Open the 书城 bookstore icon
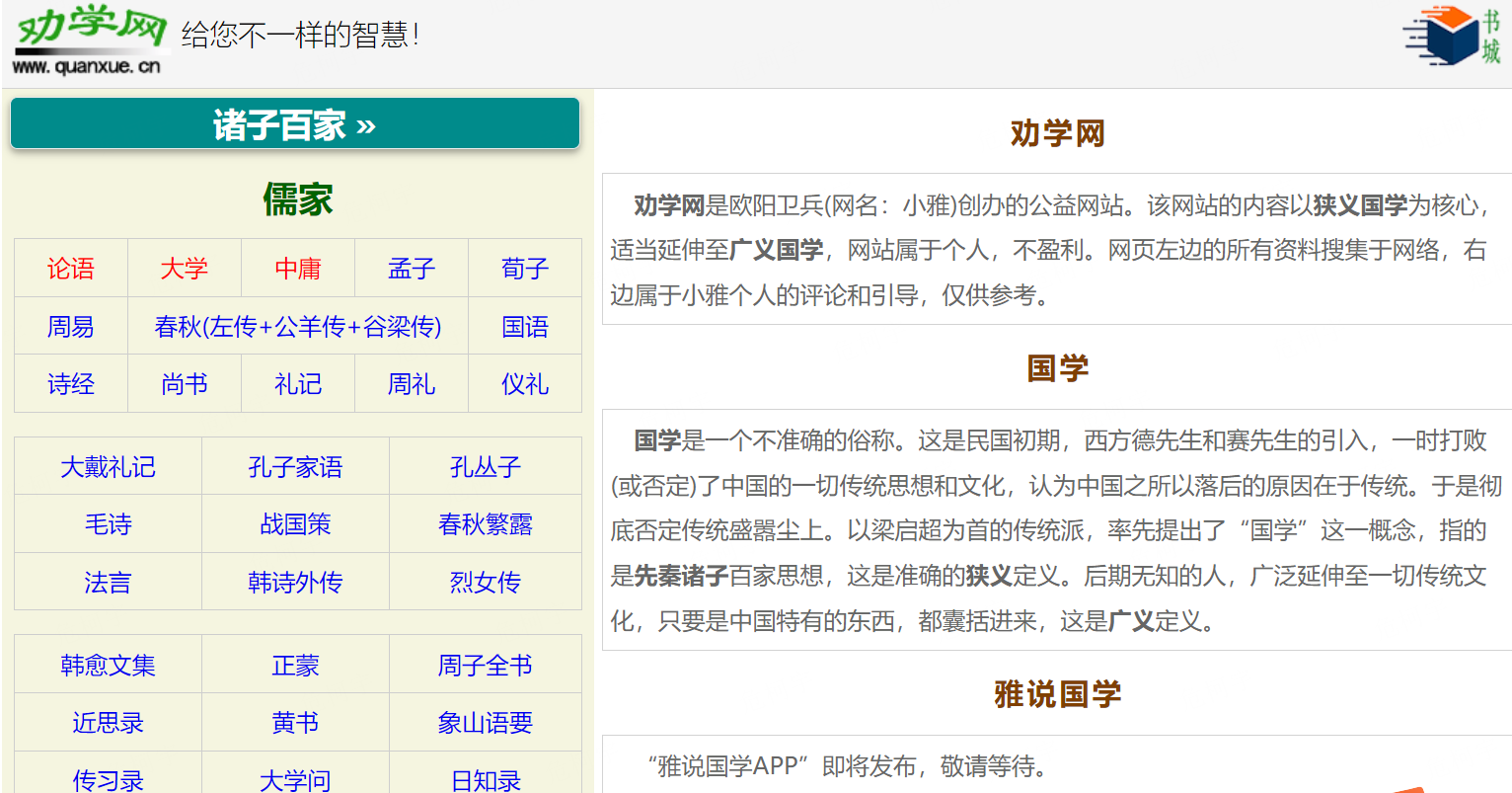Image resolution: width=1512 pixels, height=793 pixels. 1452,38
